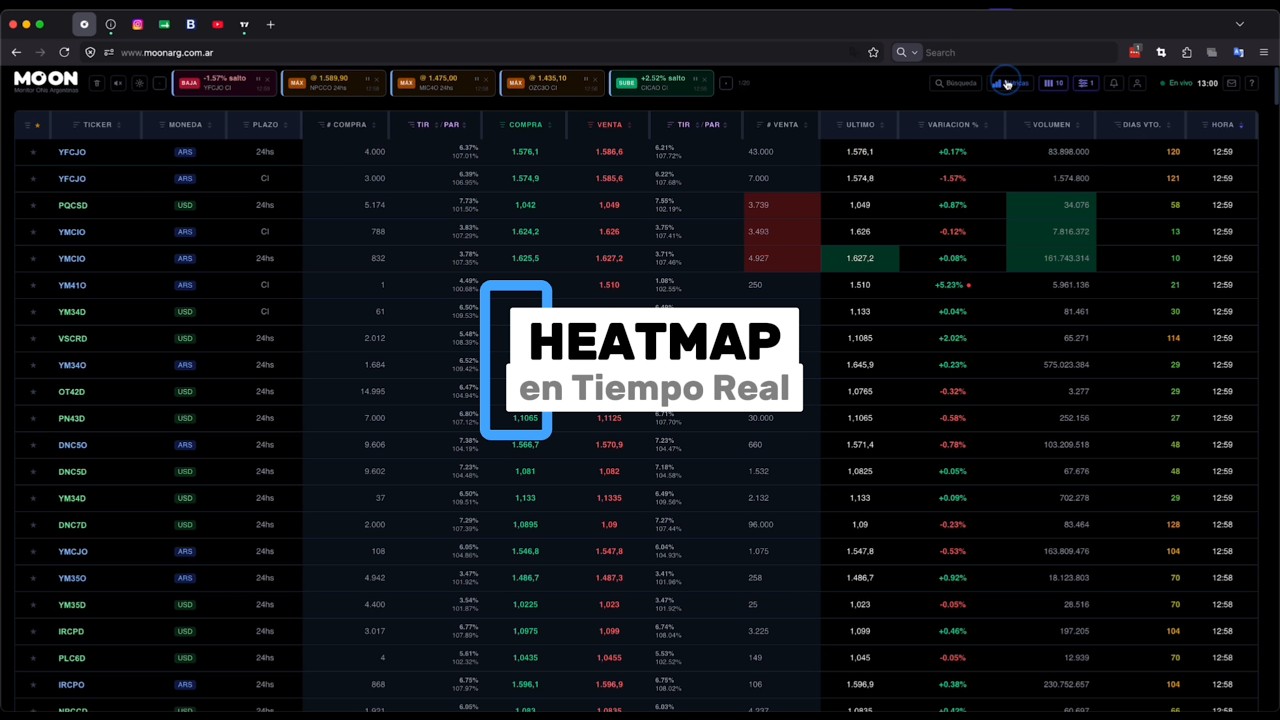Click the next alerts arrow after CICAO card
Screen dimensions: 1280x720
click(726, 83)
